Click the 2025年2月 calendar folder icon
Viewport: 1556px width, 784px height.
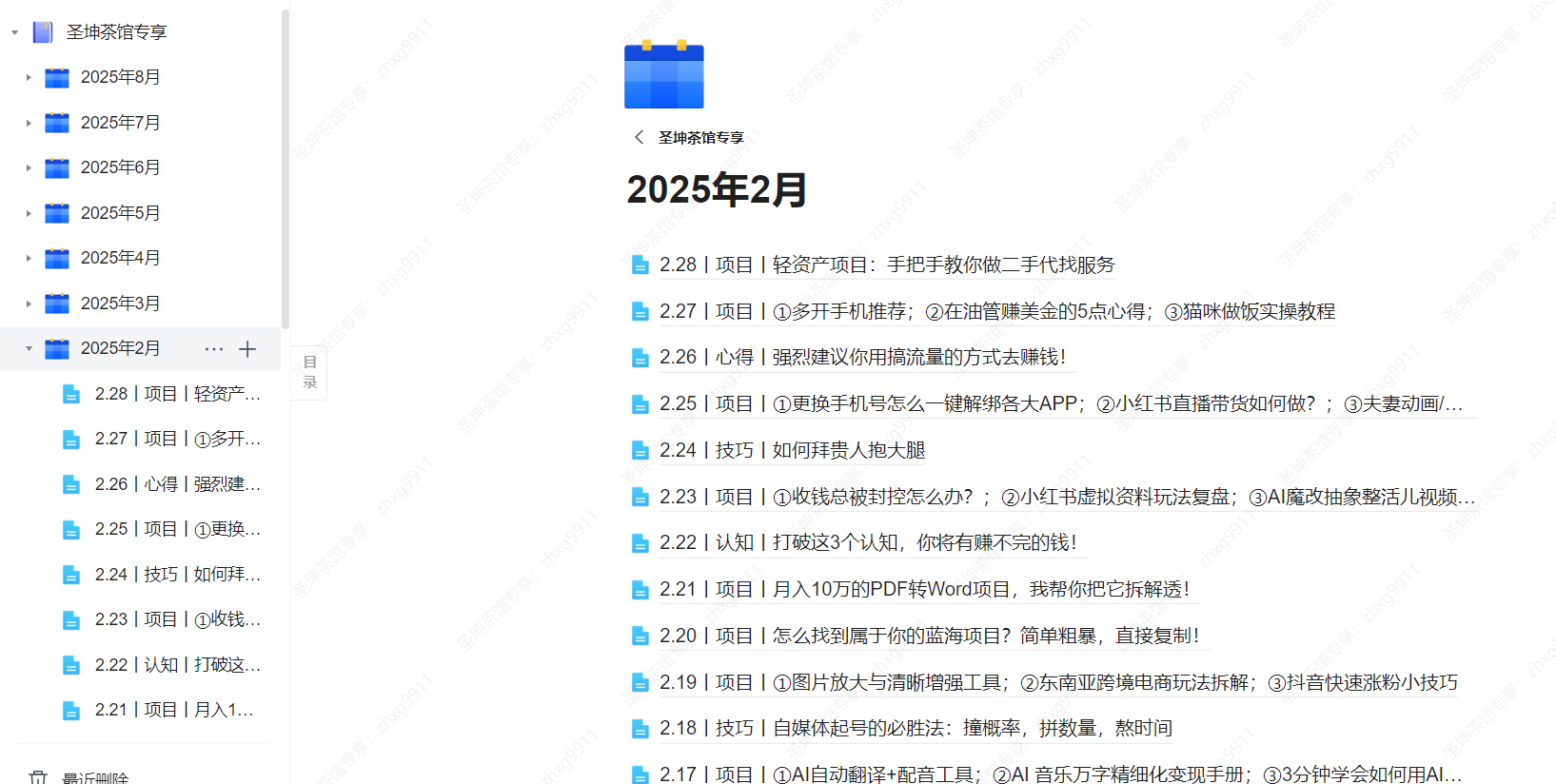coord(57,348)
